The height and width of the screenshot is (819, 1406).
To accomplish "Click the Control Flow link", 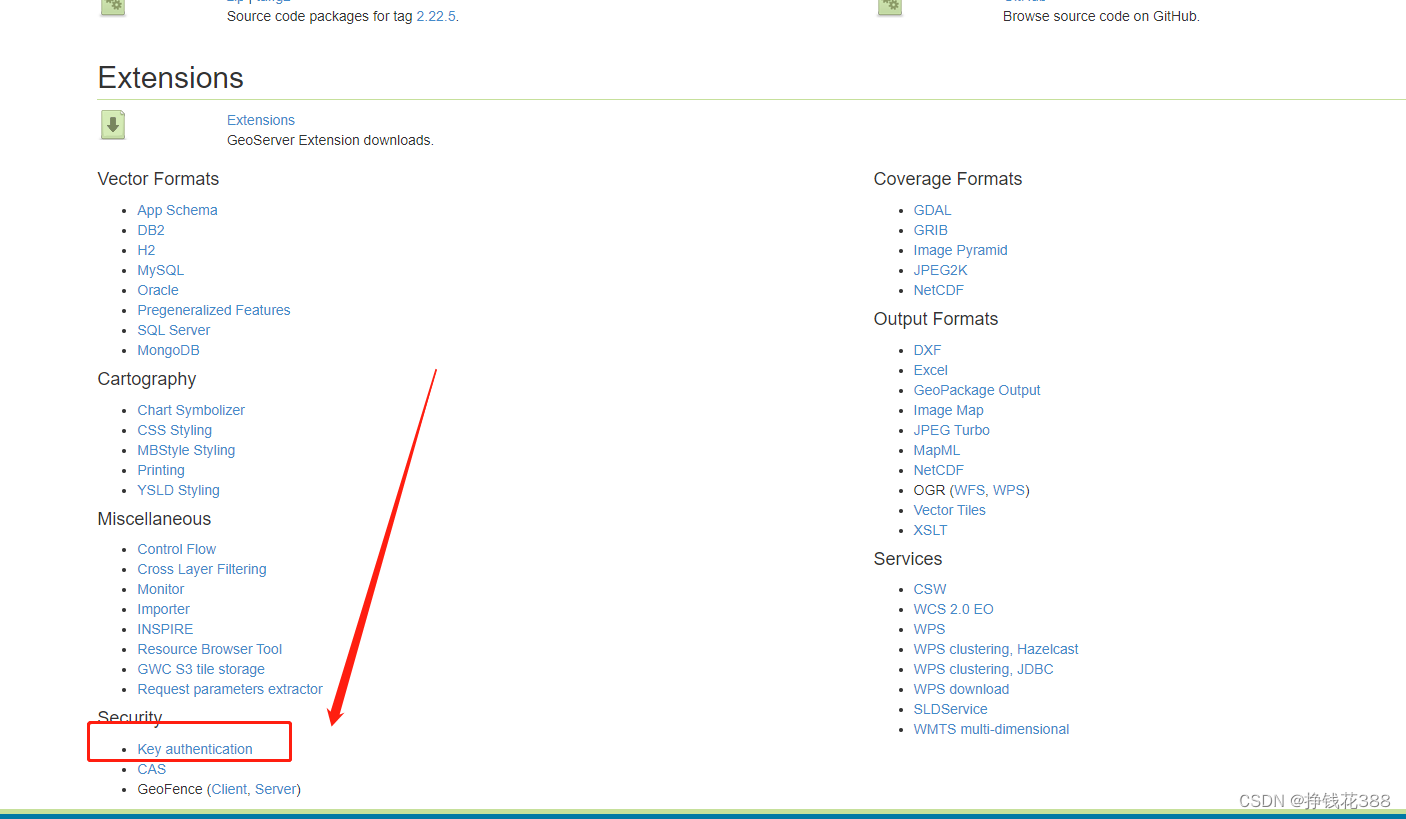I will (x=177, y=549).
